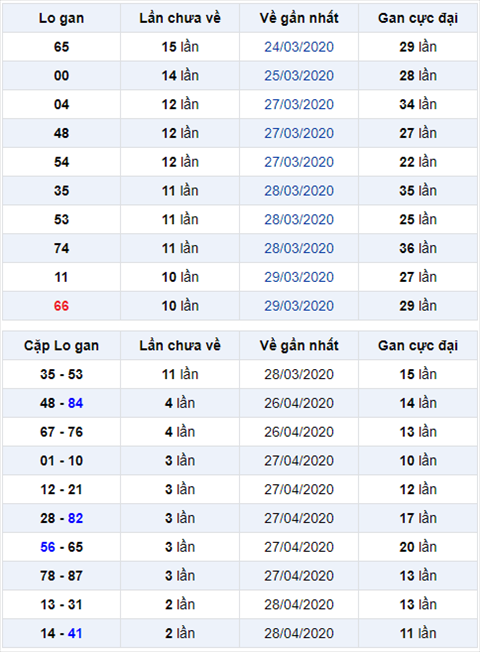480x652 pixels.
Task: Select Lo gan number 11
Action: 61,277
